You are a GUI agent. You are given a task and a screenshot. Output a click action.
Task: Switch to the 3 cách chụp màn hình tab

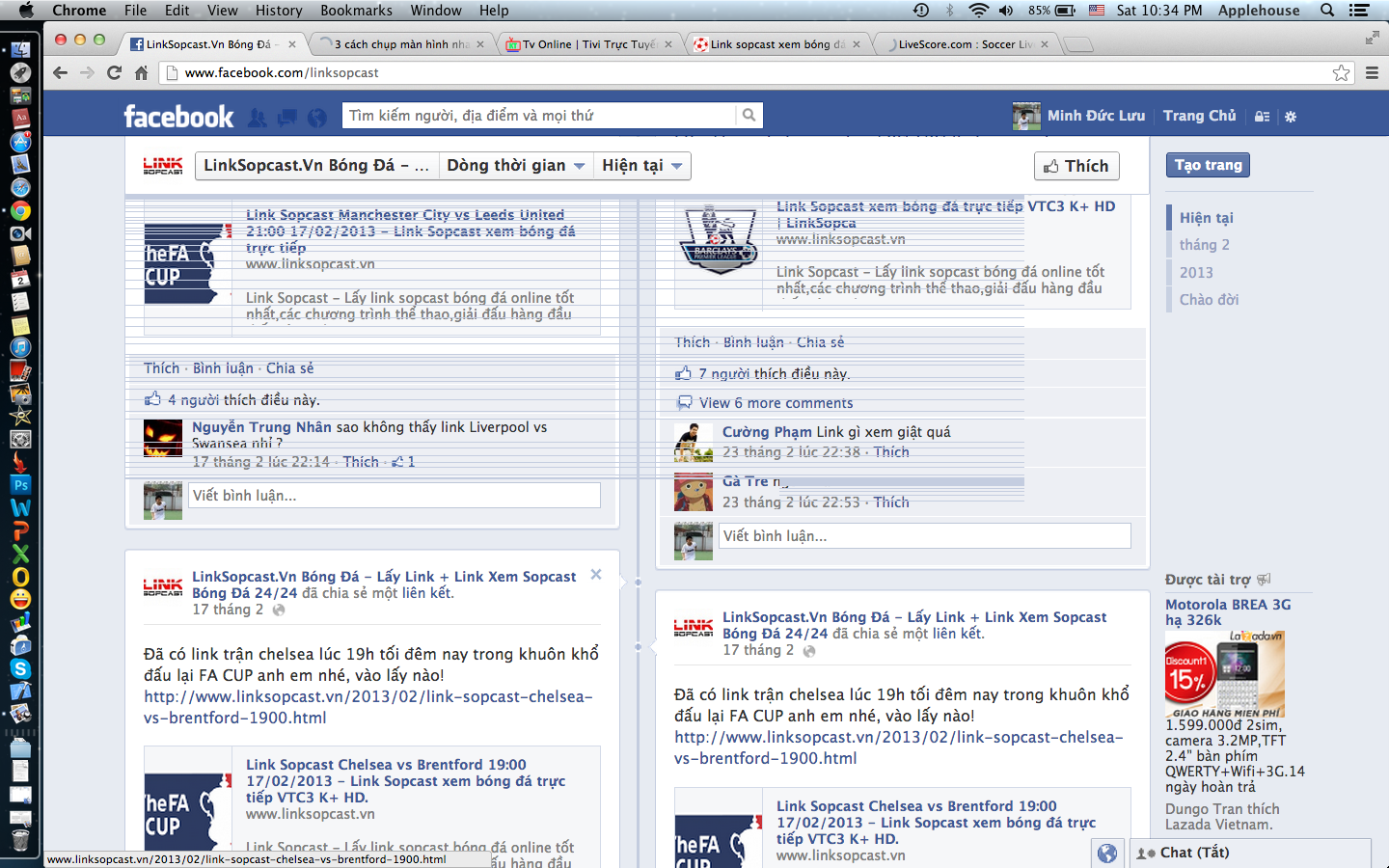coord(402,44)
